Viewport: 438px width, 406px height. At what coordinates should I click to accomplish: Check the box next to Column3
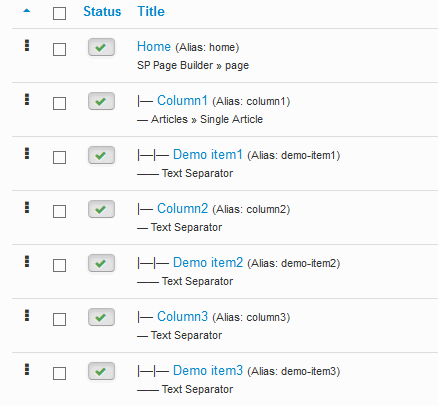point(59,320)
